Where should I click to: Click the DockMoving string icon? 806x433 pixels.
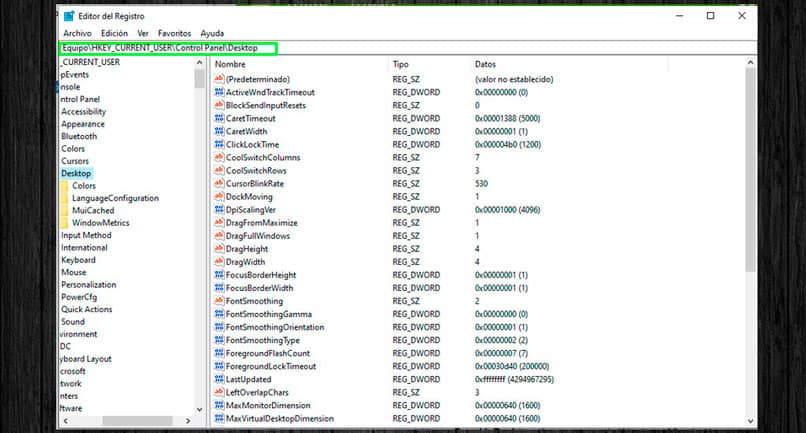[x=219, y=196]
